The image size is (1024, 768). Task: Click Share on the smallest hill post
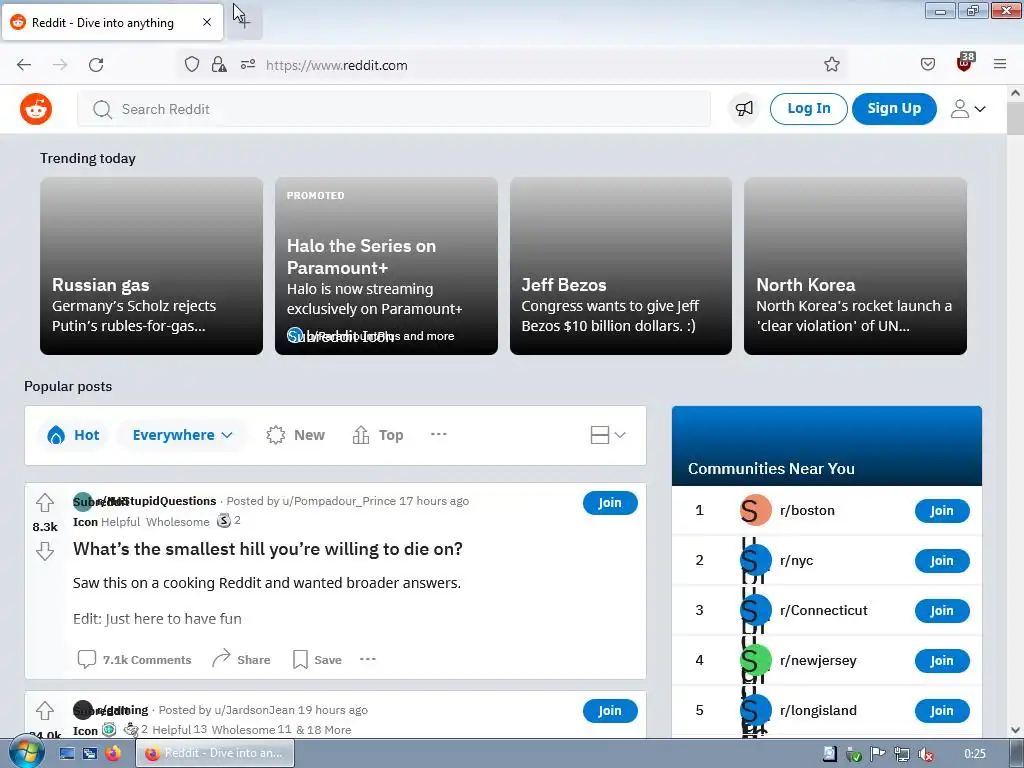coord(242,660)
